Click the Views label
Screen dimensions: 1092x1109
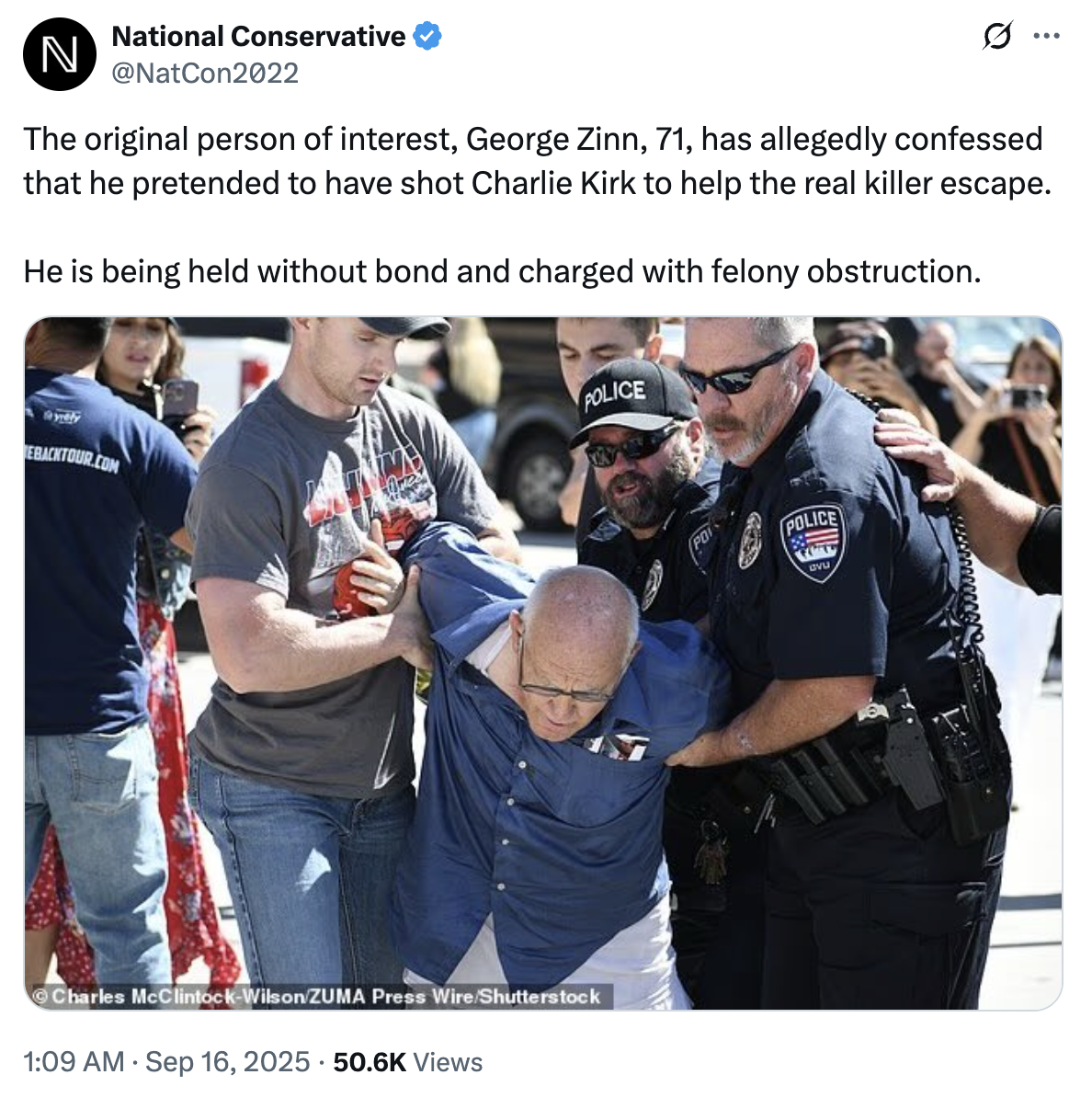click(448, 1062)
